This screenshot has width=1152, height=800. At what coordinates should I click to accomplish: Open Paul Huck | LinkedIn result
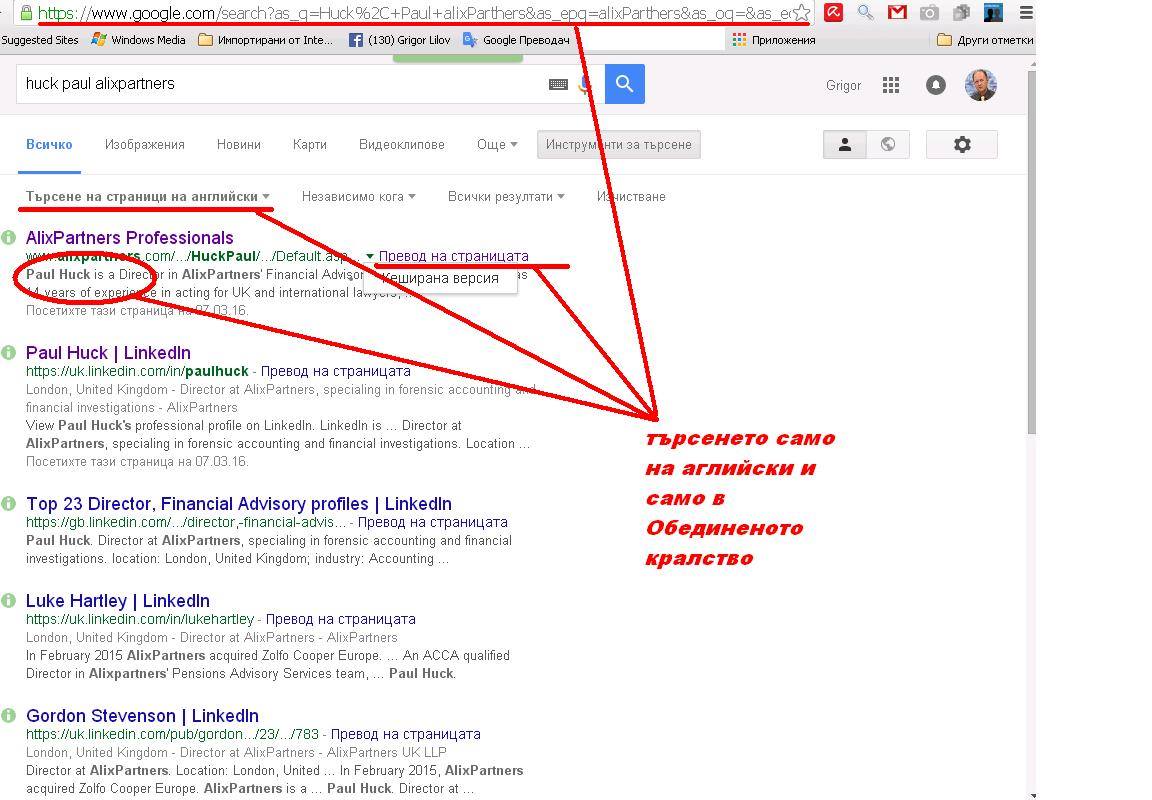[108, 353]
